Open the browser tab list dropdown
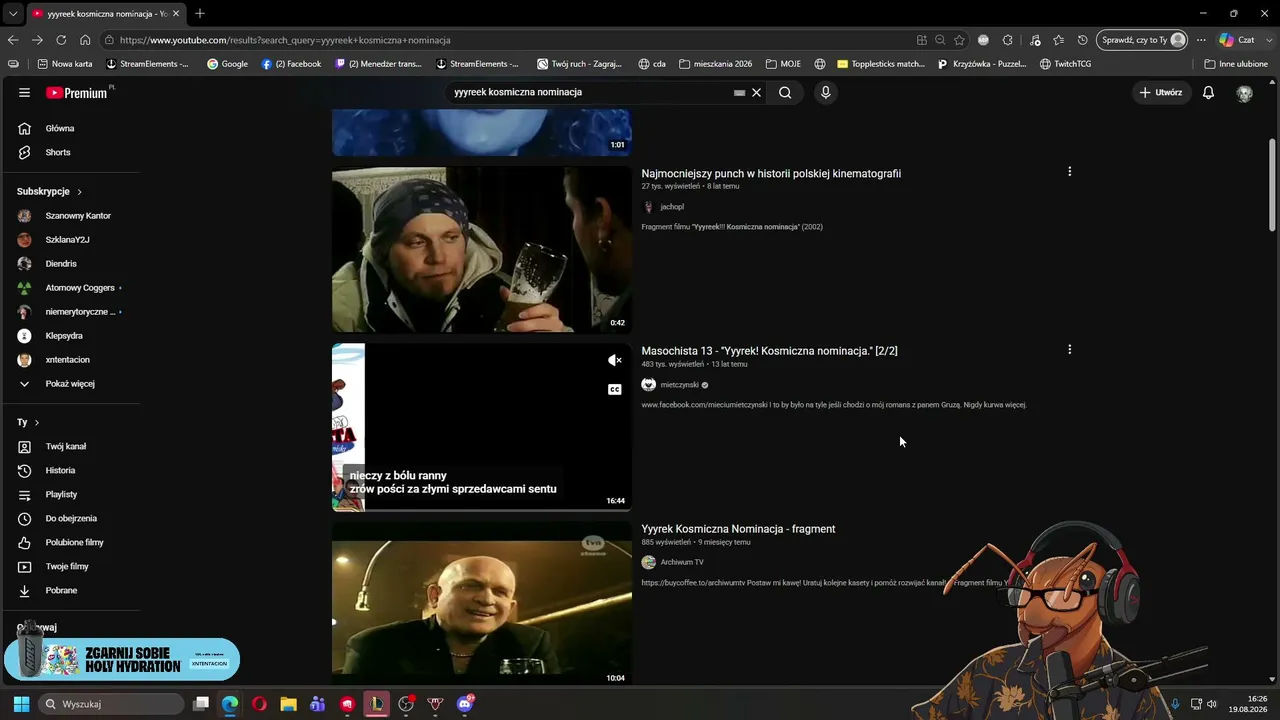This screenshot has height=720, width=1280. [x=12, y=14]
